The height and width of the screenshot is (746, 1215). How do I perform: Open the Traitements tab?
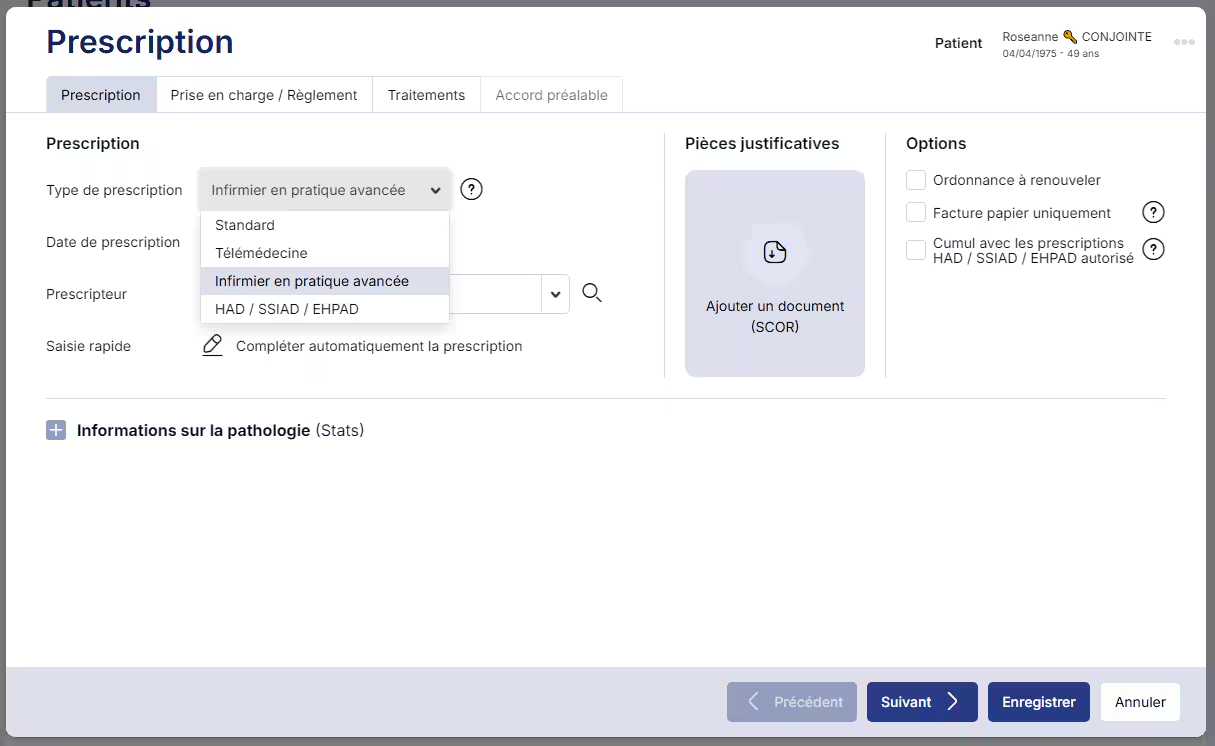tap(426, 95)
